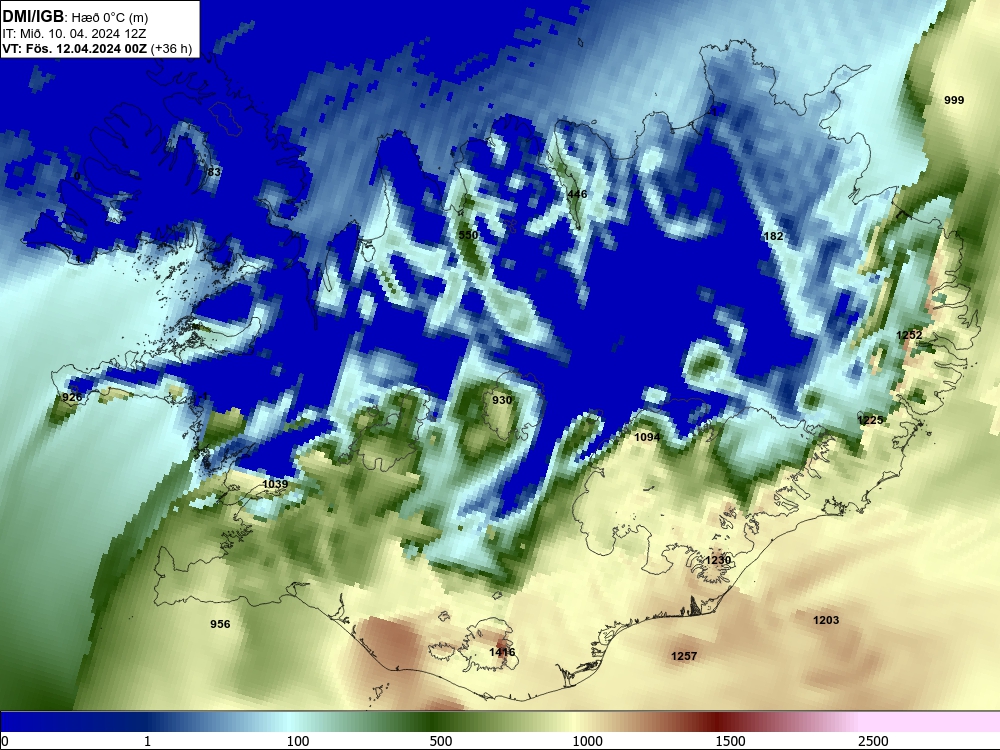Click the 1416 value label

pos(502,652)
